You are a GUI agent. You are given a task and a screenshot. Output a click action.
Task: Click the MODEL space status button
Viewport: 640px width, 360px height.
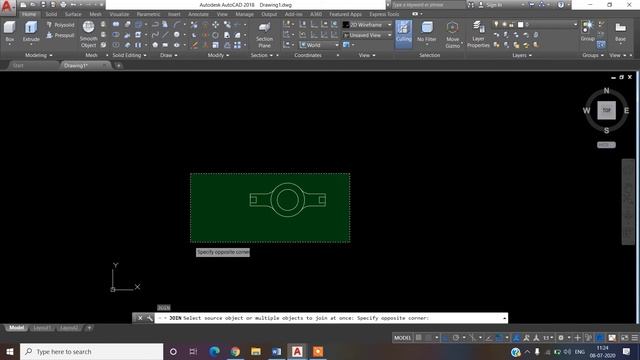pyautogui.click(x=402, y=338)
